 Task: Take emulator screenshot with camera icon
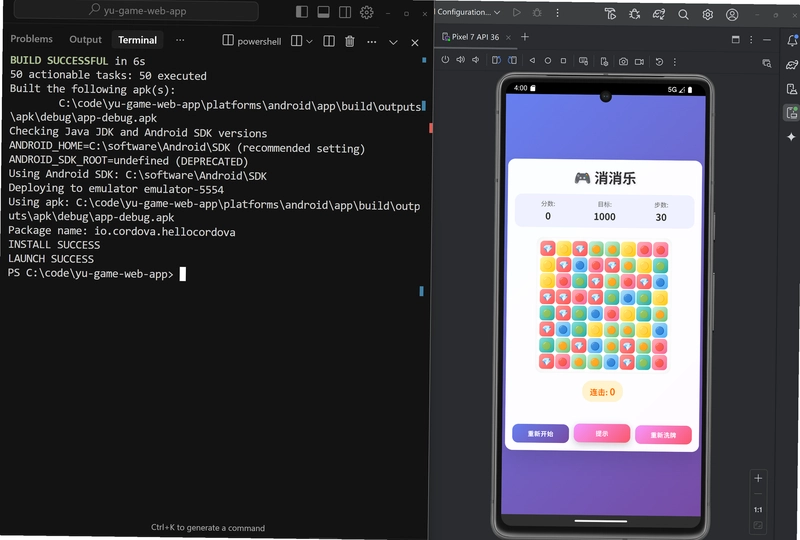coord(623,62)
